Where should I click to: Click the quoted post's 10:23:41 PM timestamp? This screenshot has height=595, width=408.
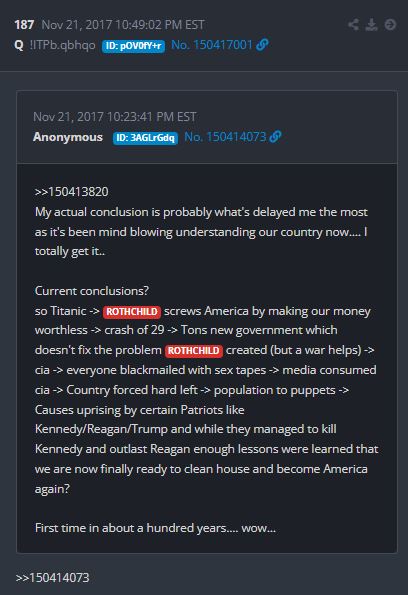tap(115, 116)
